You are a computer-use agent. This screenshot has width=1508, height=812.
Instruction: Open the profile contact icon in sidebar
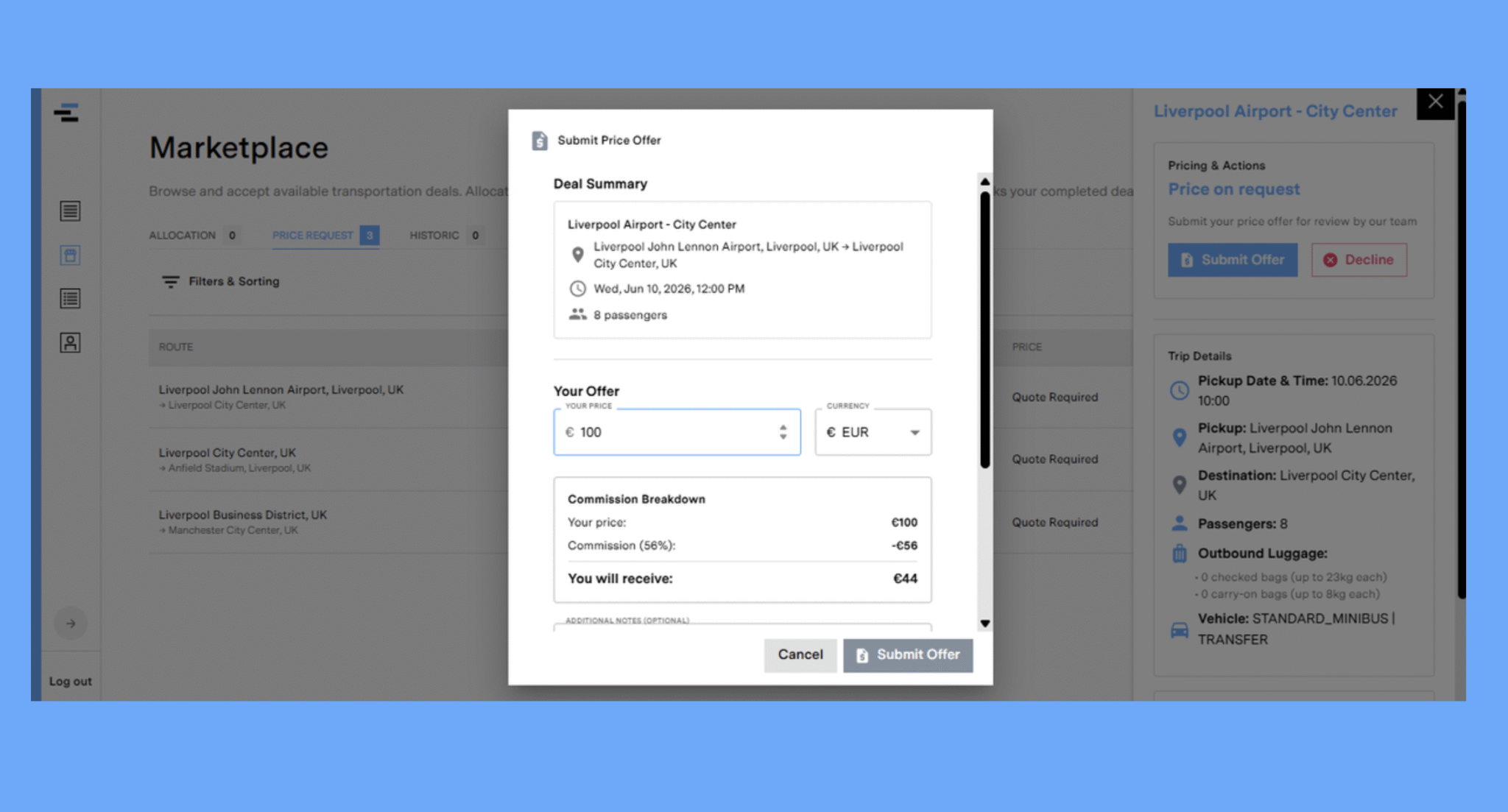[x=70, y=343]
